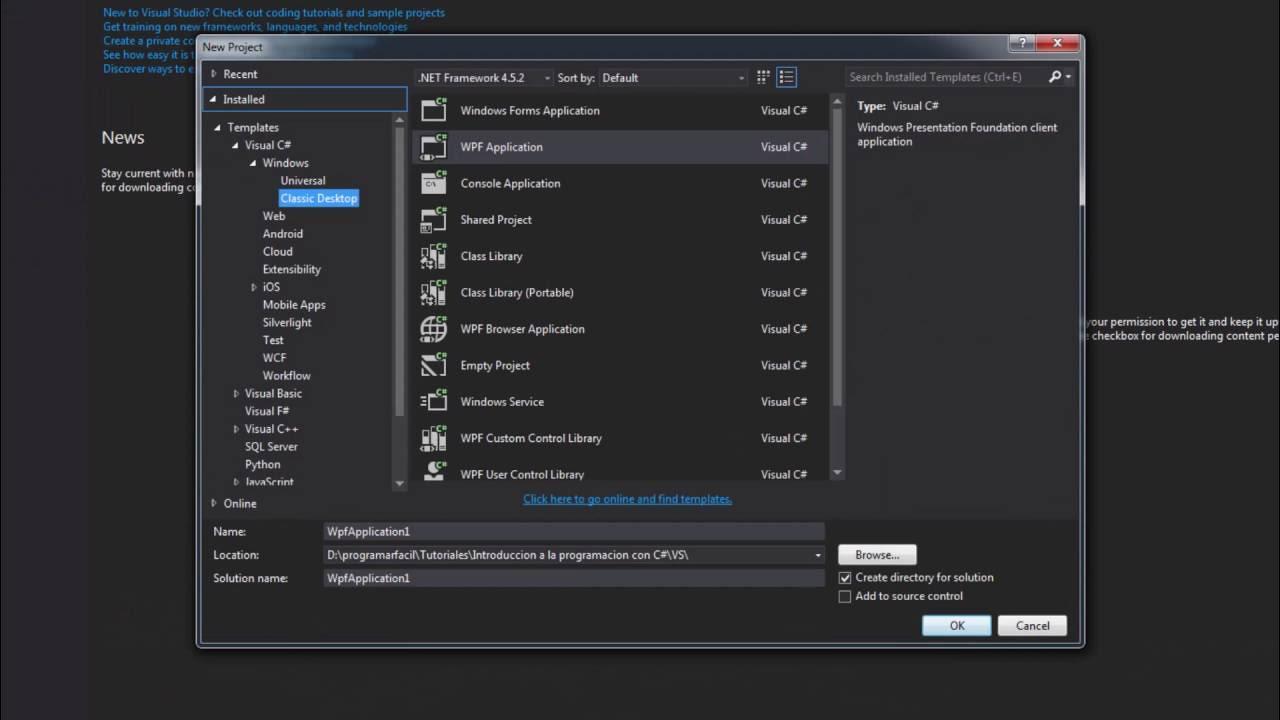Click OK to create the project

[x=957, y=626]
